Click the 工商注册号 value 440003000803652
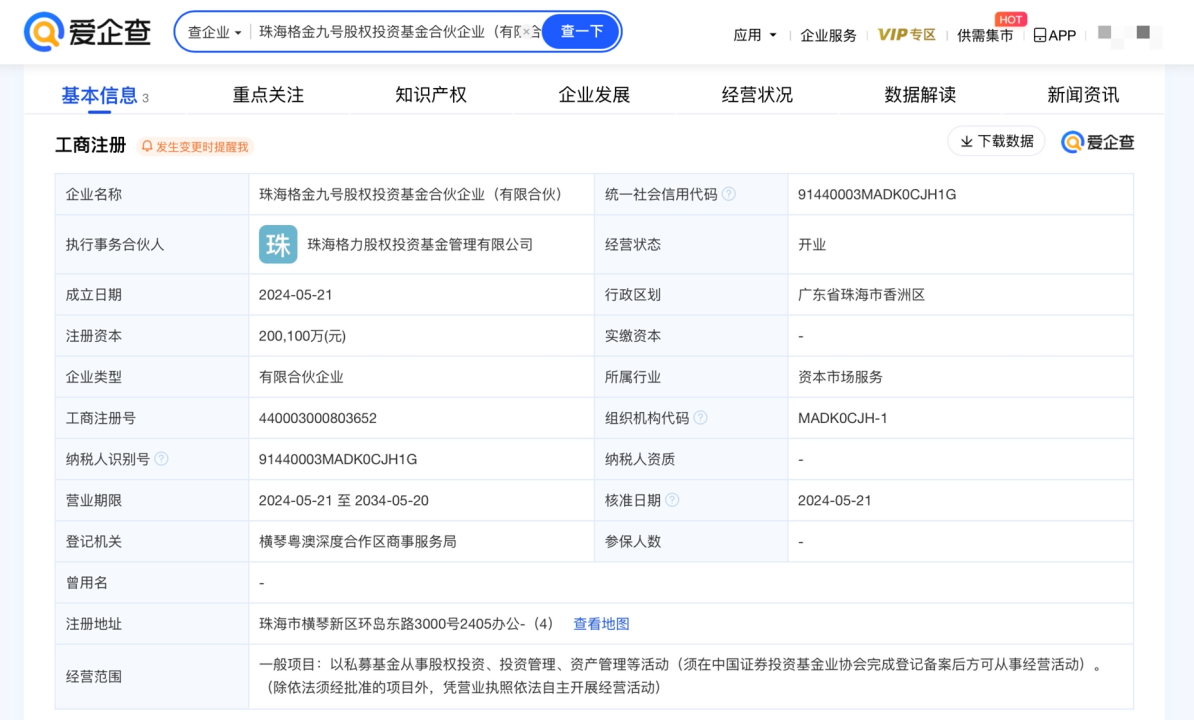This screenshot has height=720, width=1194. click(318, 418)
